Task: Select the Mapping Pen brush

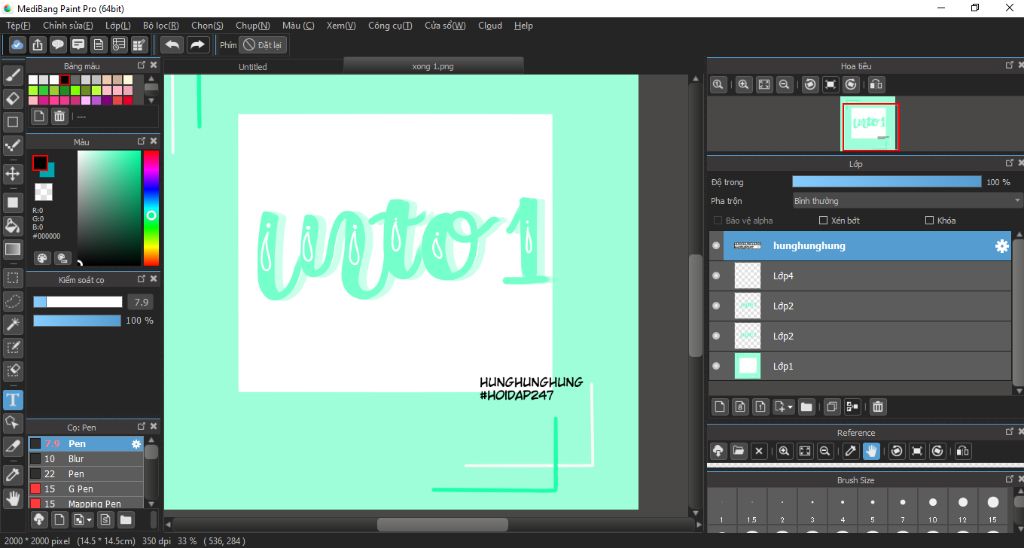Action: tap(86, 504)
